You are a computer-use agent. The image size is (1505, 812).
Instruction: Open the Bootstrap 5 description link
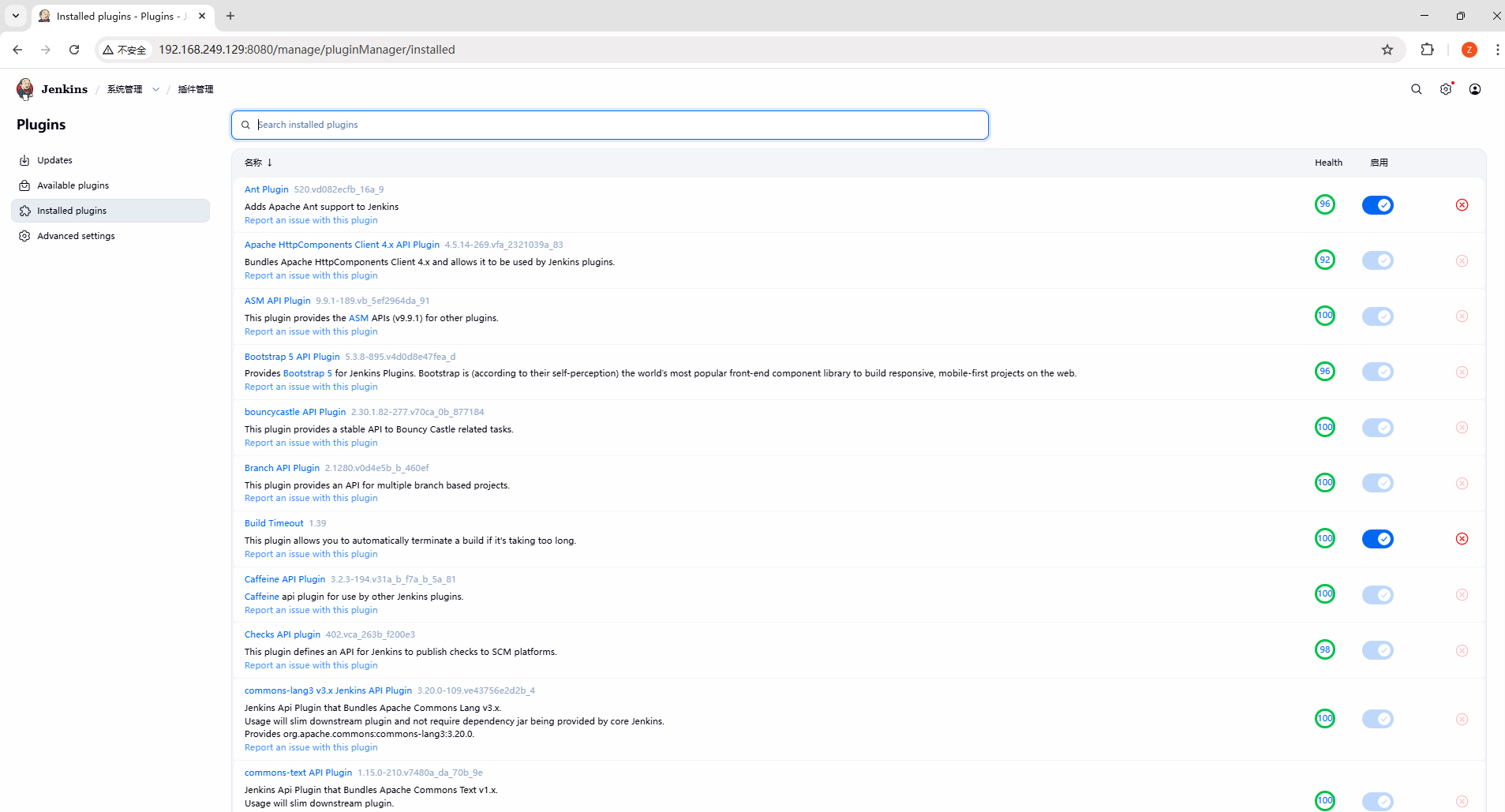point(308,373)
